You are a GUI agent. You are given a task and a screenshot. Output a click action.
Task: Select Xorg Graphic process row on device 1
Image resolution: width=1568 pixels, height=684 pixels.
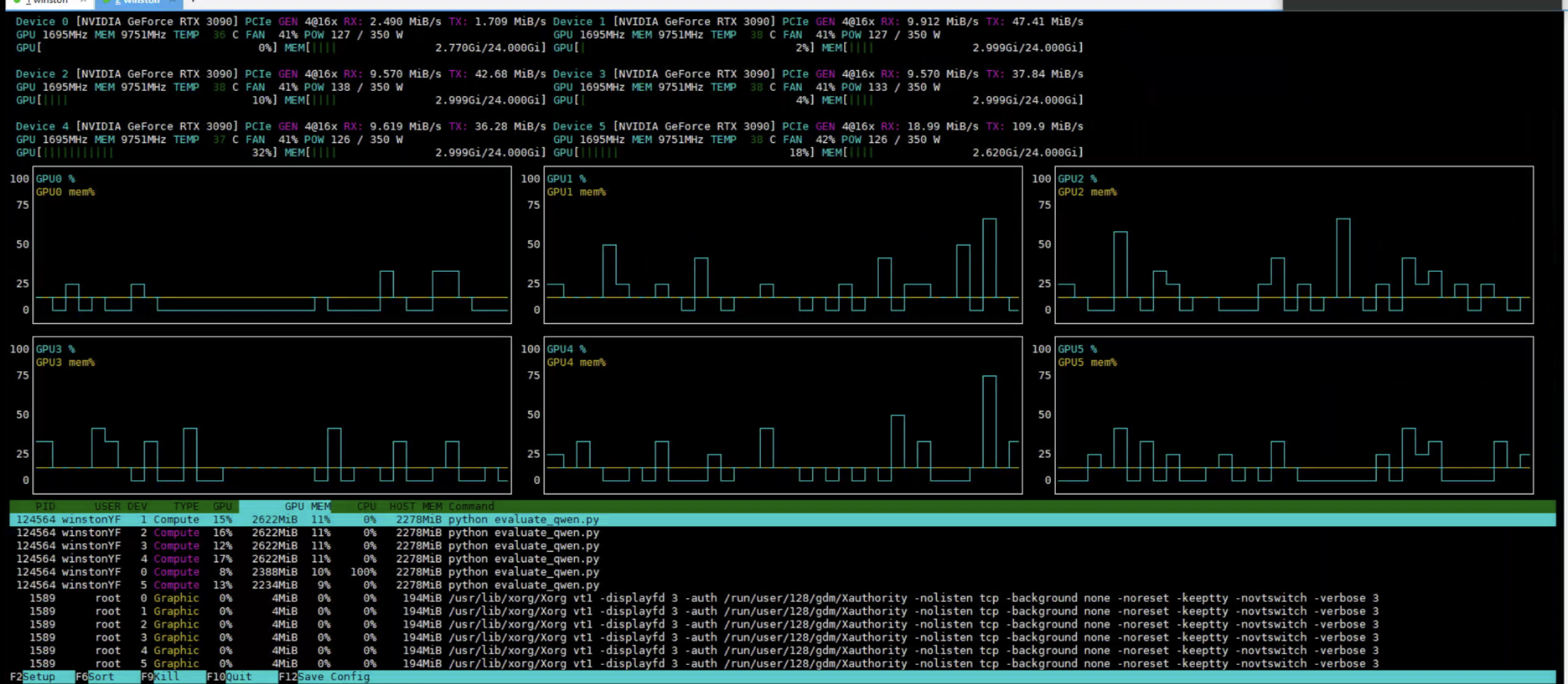pyautogui.click(x=782, y=611)
